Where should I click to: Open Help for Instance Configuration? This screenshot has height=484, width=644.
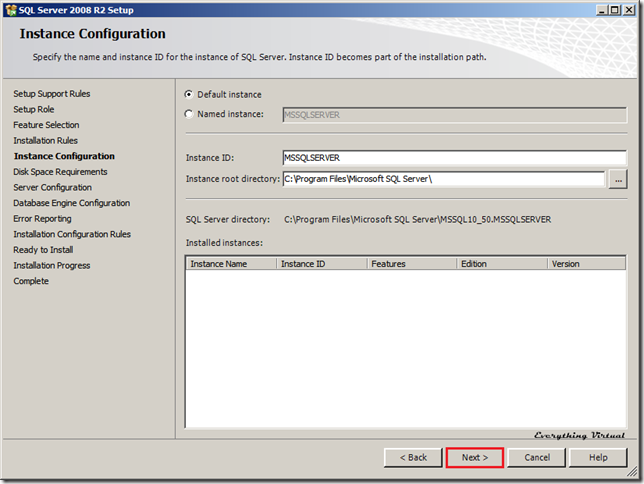(x=598, y=457)
